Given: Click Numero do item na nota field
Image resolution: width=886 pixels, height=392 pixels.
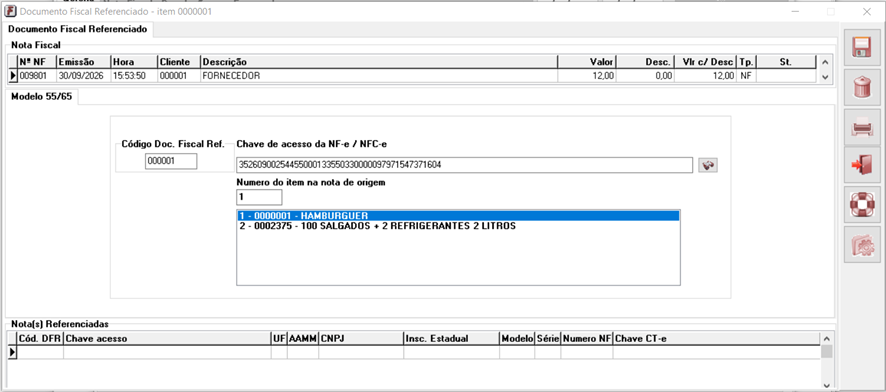Looking at the screenshot, I should pos(259,197).
